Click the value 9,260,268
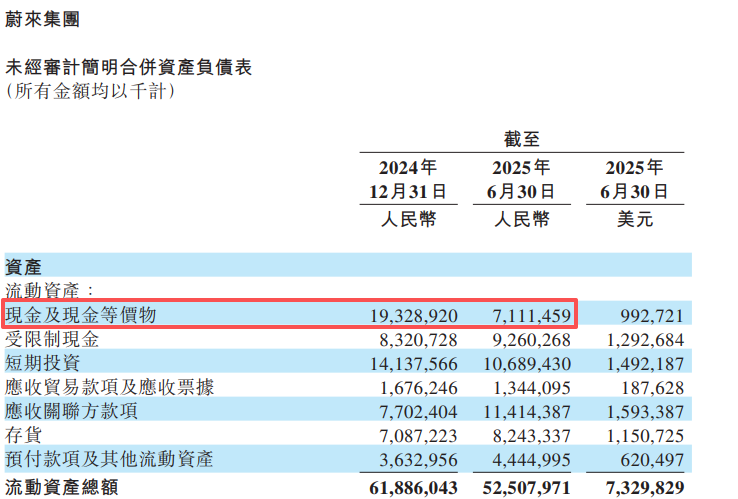This screenshot has width=738, height=499. pyautogui.click(x=532, y=340)
